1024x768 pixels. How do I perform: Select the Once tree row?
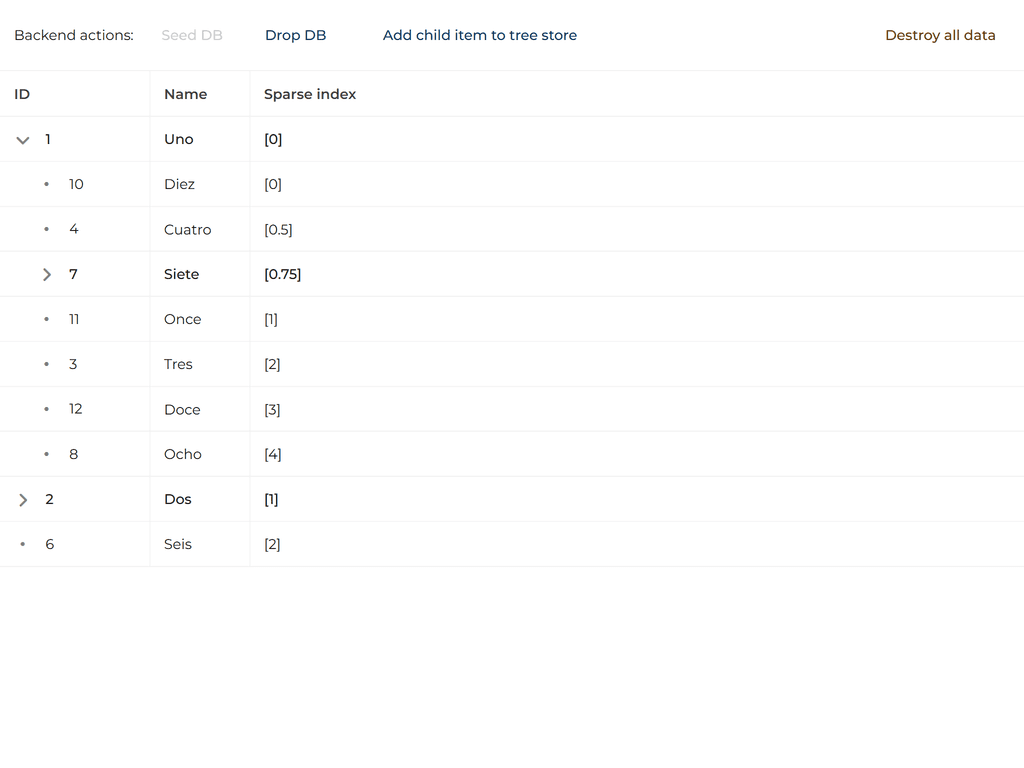coord(183,319)
